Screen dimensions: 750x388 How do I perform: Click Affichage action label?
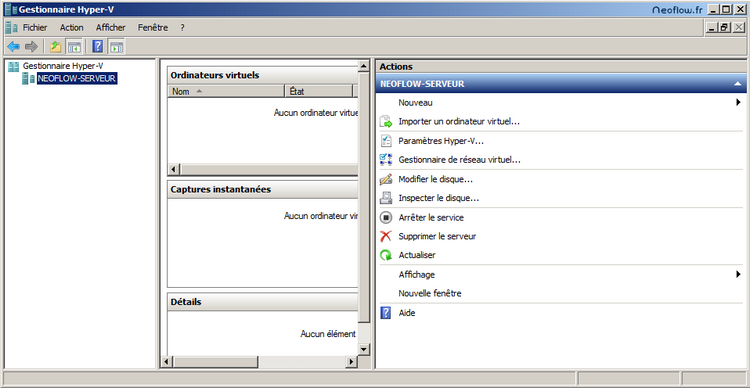point(417,275)
